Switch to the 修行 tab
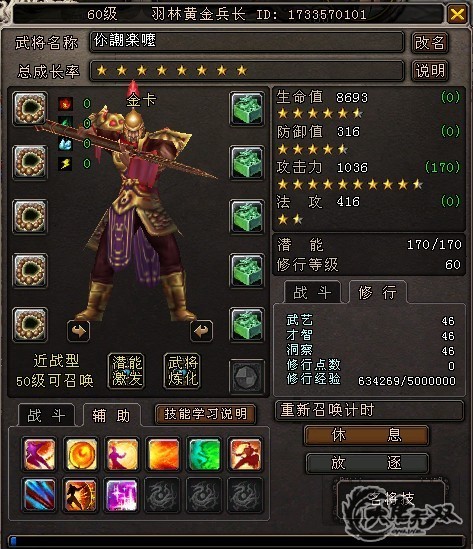 point(378,292)
